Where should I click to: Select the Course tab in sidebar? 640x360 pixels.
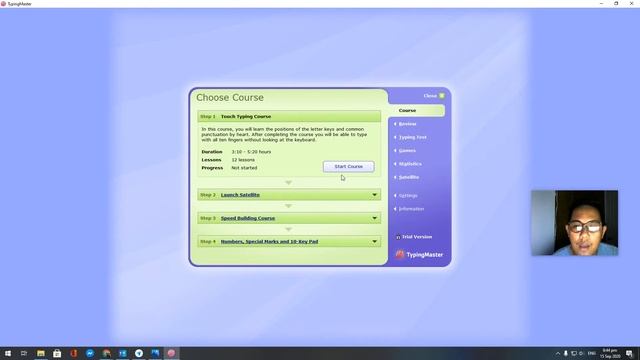[x=417, y=111]
